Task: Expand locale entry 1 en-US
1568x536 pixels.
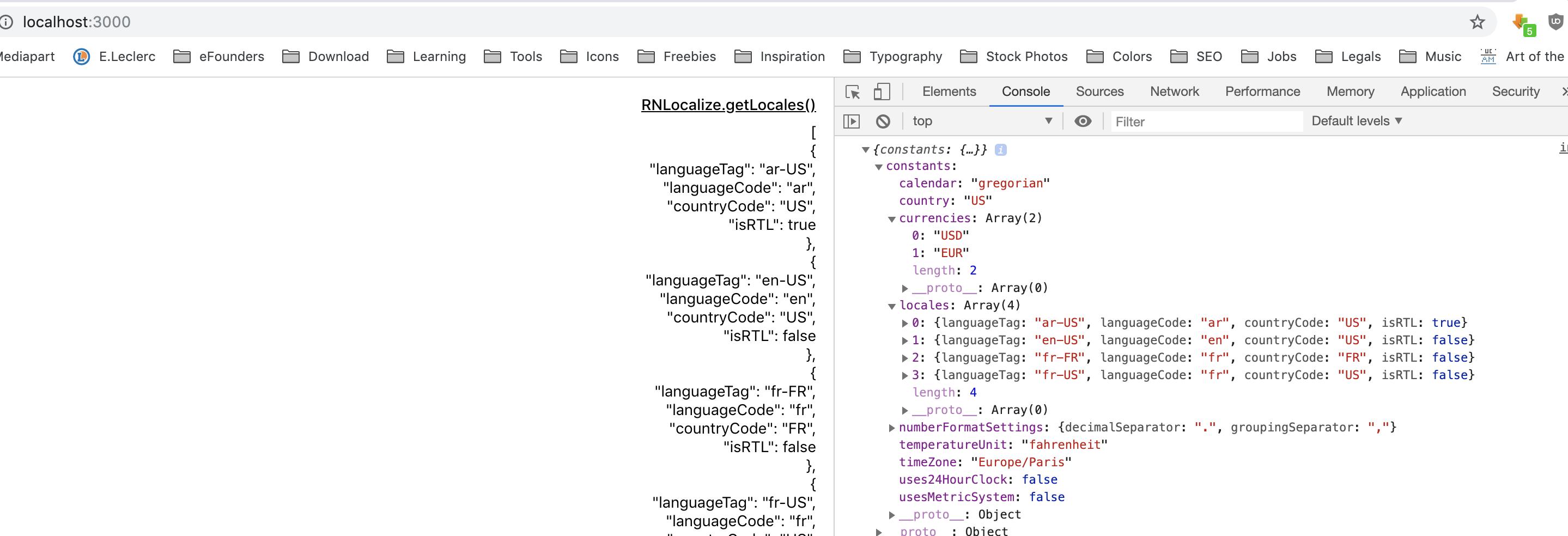Action: [905, 340]
